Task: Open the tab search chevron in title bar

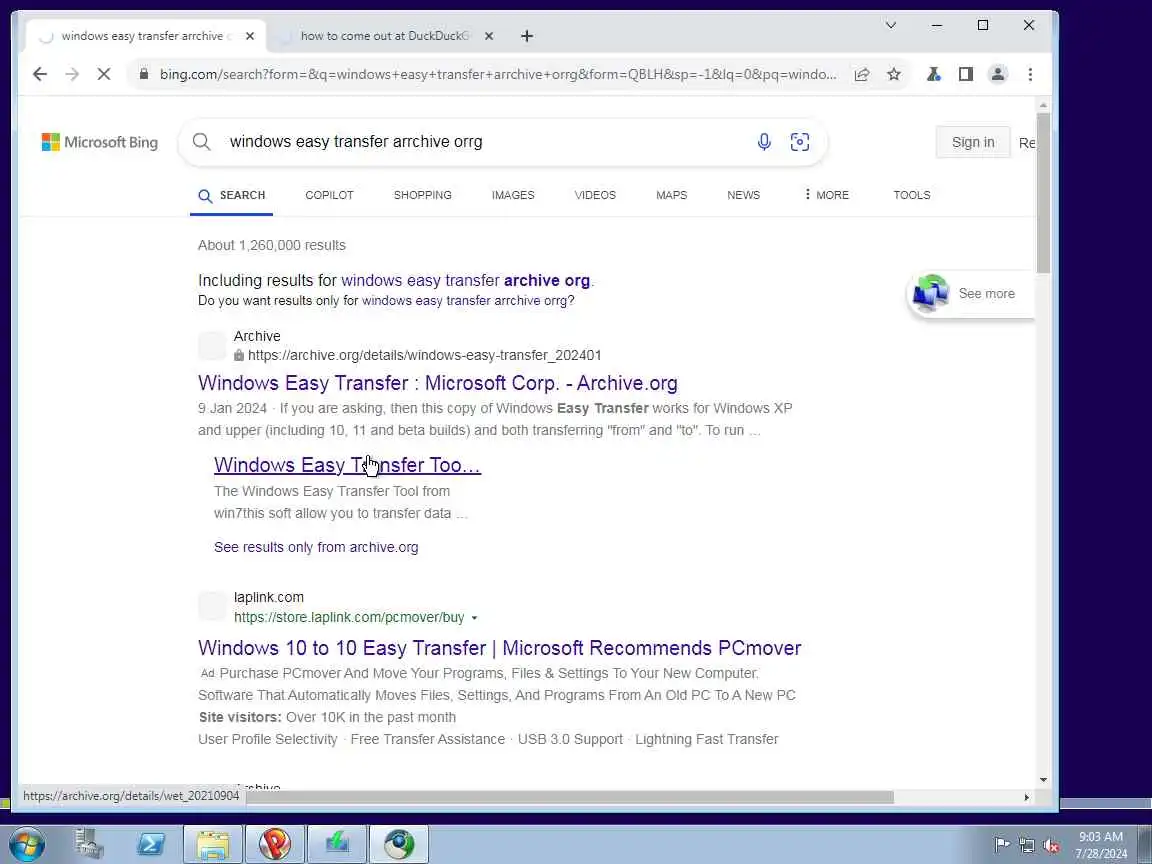Action: coord(890,25)
